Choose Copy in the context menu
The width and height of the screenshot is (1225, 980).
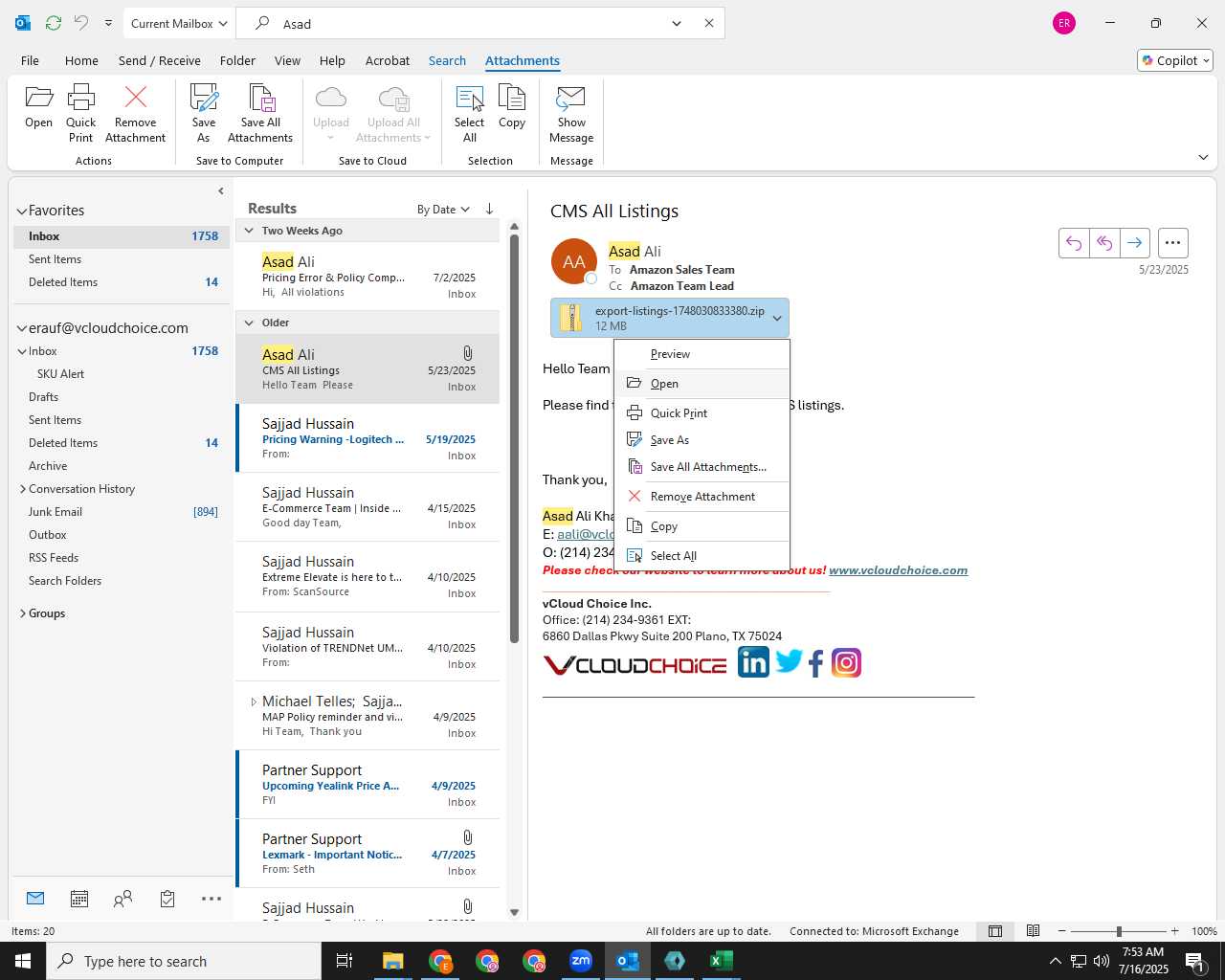tap(702, 526)
